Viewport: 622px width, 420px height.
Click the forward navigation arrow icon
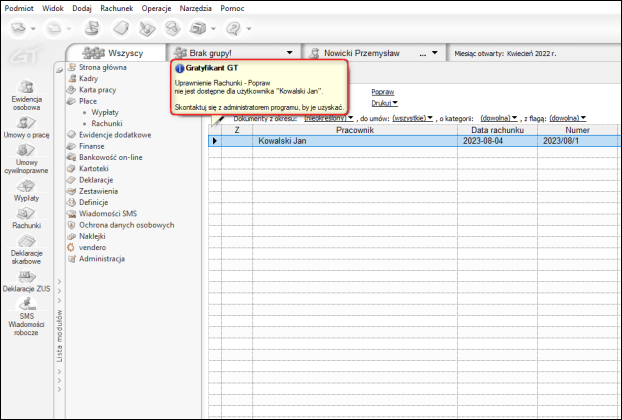(x=54, y=29)
